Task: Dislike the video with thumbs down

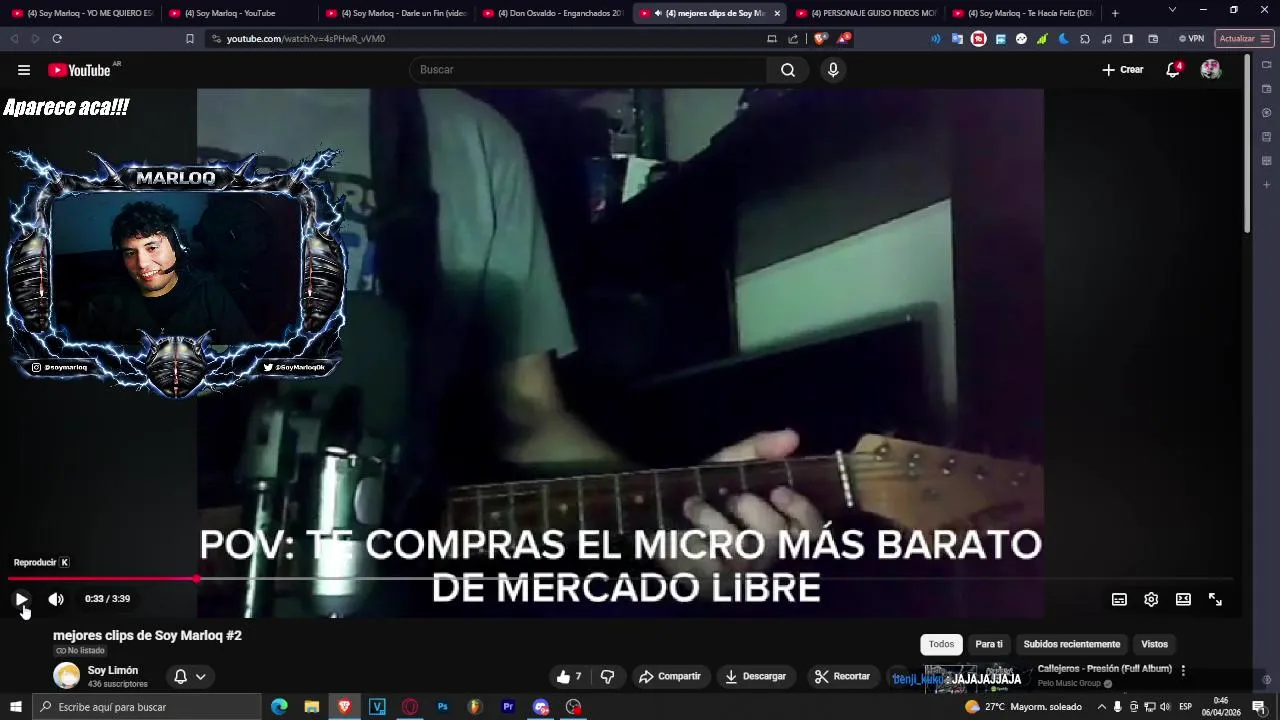Action: (x=607, y=677)
